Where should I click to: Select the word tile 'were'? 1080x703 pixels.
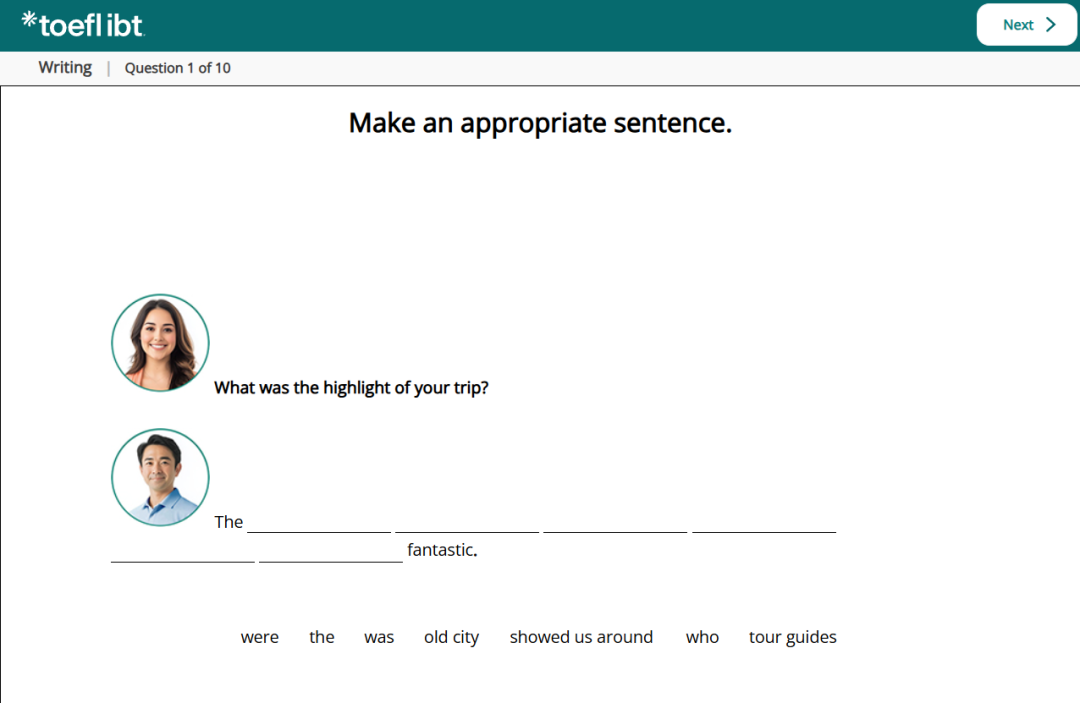pyautogui.click(x=260, y=637)
